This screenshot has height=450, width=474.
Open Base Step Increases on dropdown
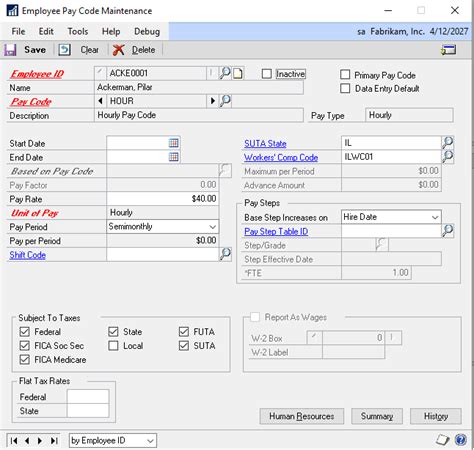coord(391,217)
